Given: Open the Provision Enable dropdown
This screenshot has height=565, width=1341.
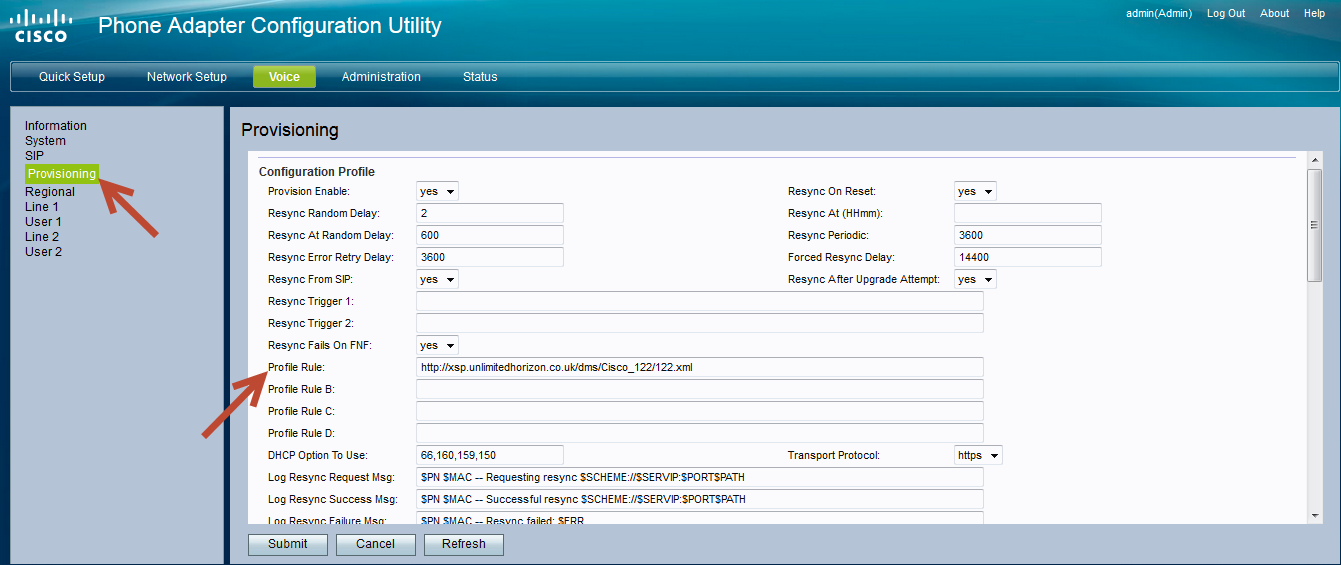Looking at the screenshot, I should click(x=437, y=191).
